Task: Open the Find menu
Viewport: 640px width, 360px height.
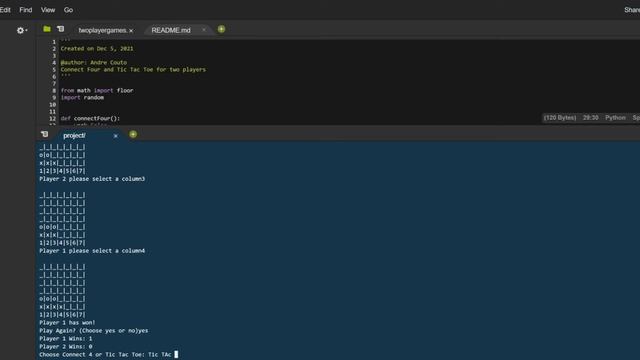Action: [26, 10]
